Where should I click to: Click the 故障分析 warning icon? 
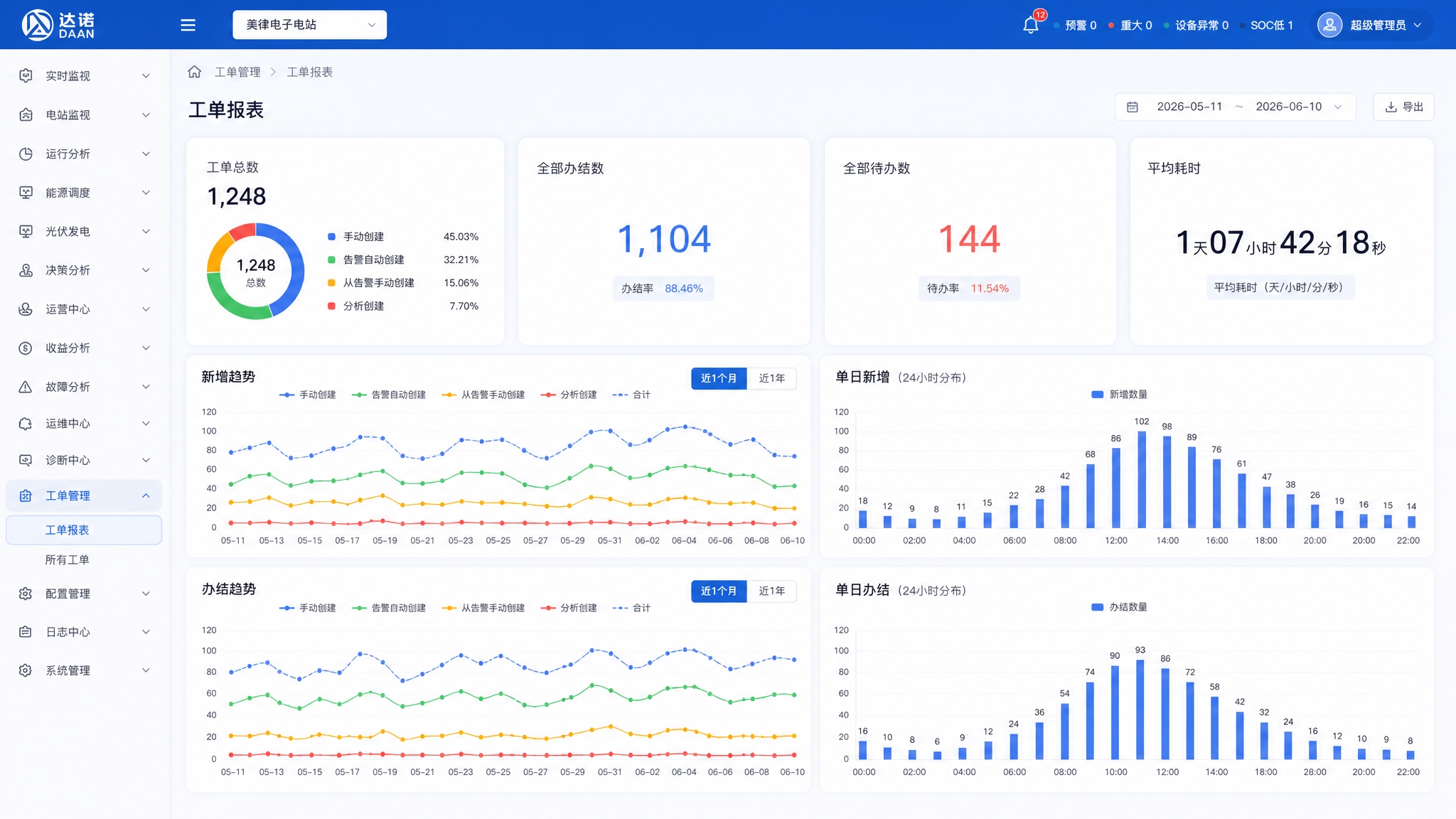pos(26,387)
